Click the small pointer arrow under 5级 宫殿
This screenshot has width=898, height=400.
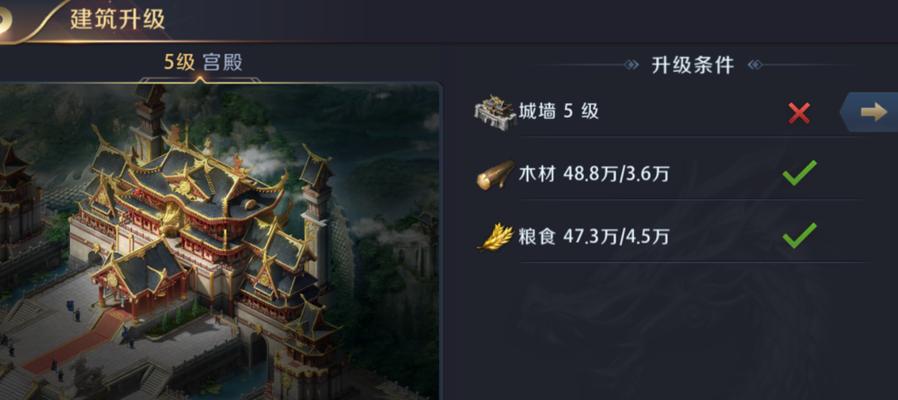tap(200, 80)
